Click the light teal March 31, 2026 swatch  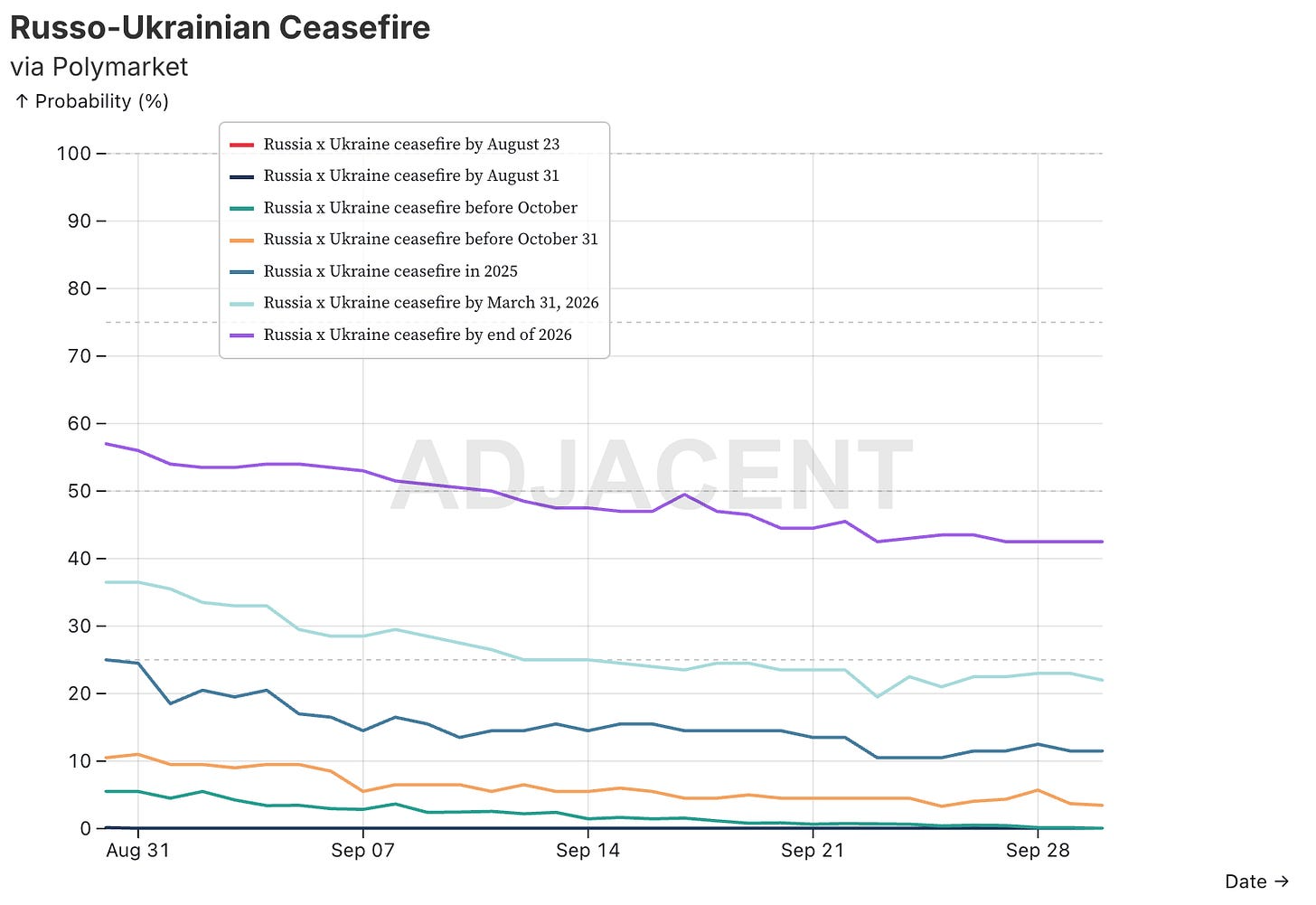[241, 303]
